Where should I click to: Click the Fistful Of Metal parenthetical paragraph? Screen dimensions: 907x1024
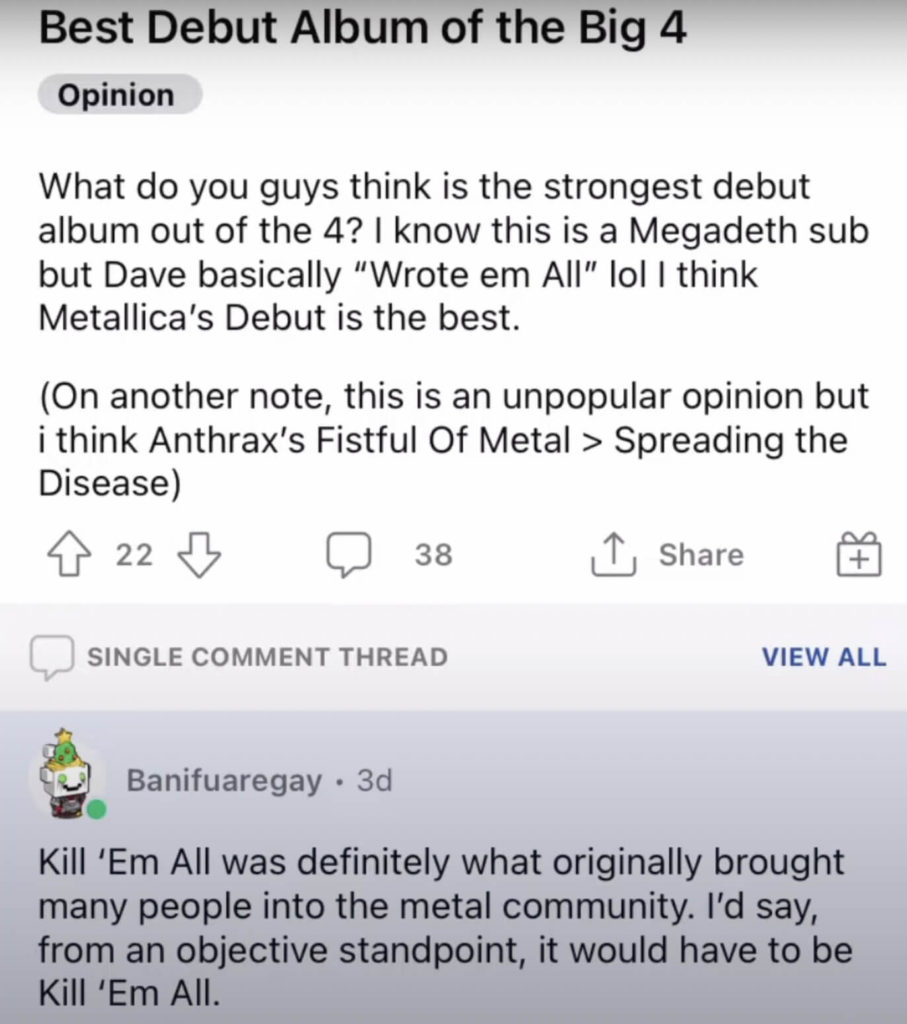click(x=453, y=440)
